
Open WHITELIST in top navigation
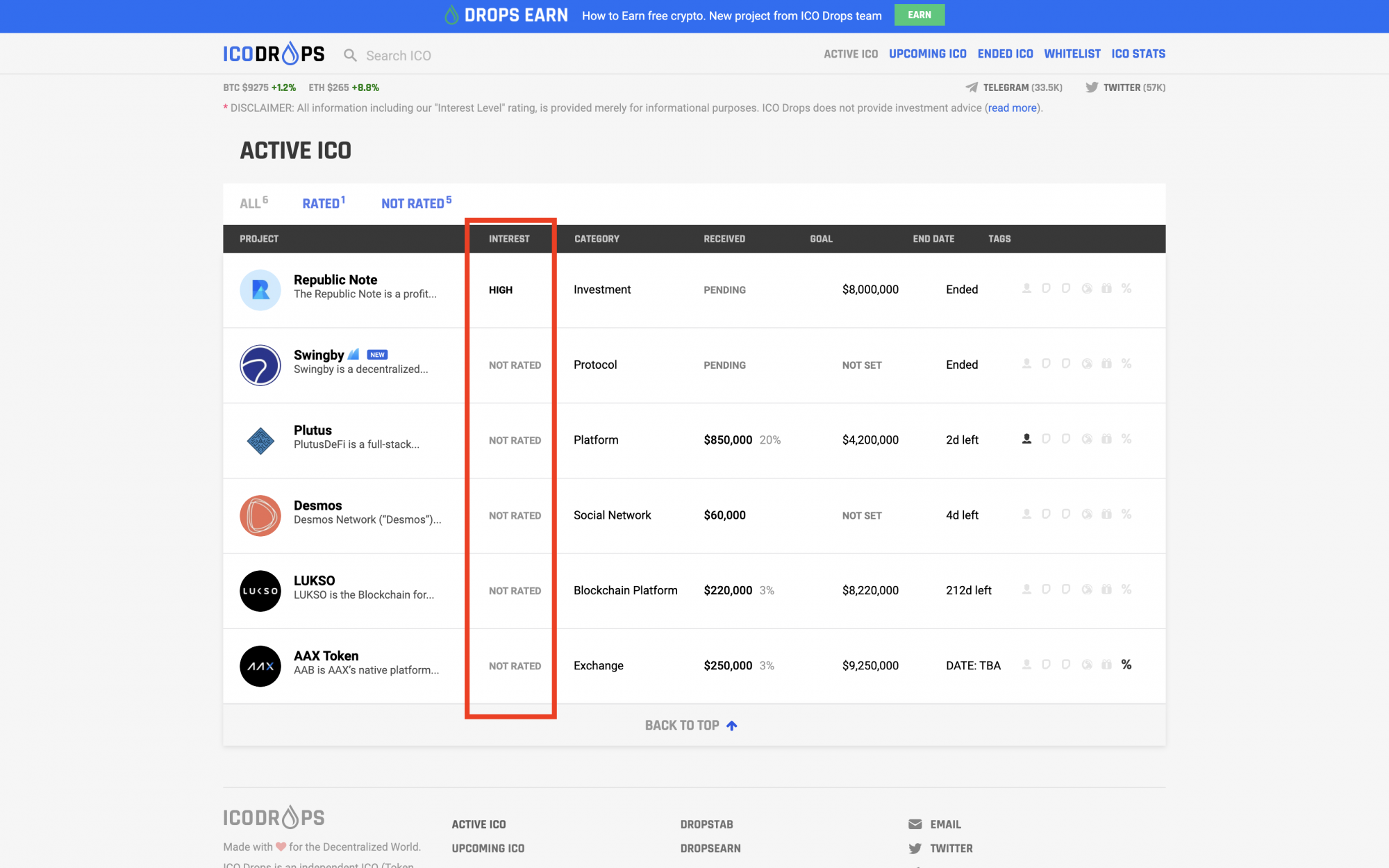1072,53
